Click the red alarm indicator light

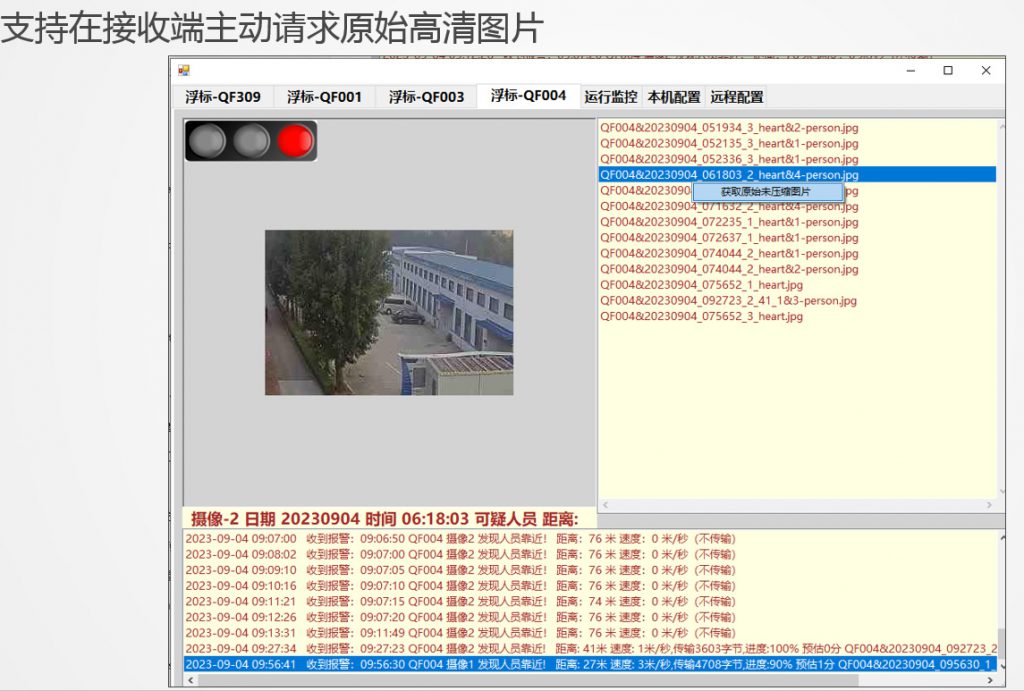(x=295, y=141)
